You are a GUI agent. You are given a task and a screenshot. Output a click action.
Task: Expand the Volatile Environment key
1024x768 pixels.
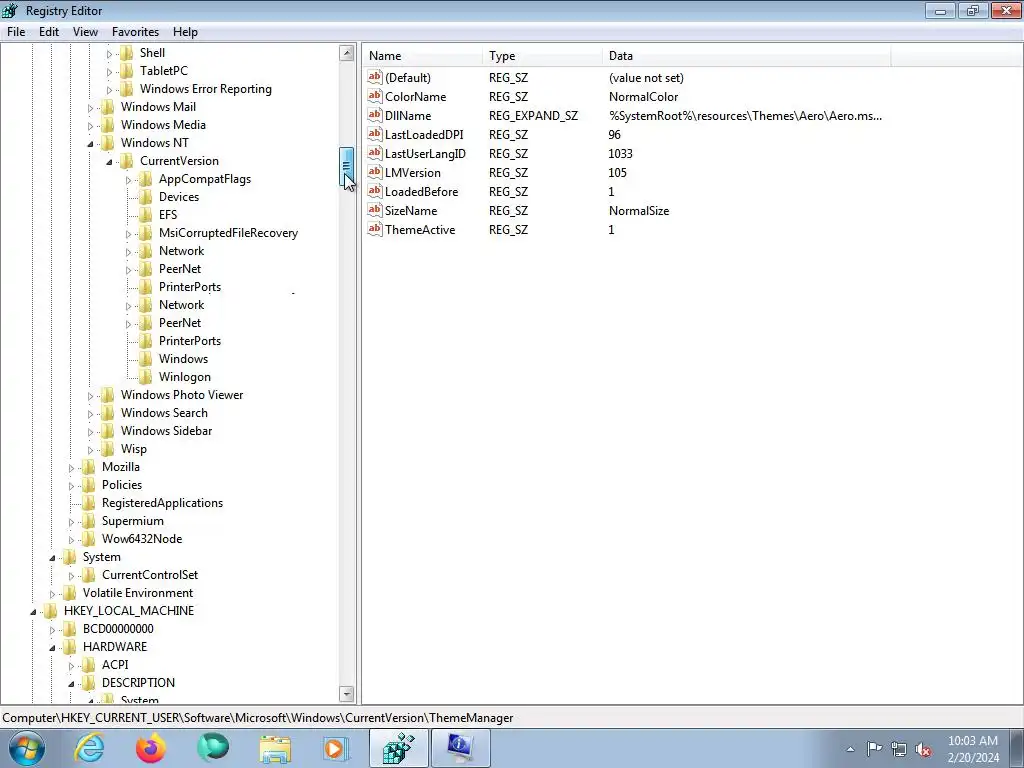point(52,594)
